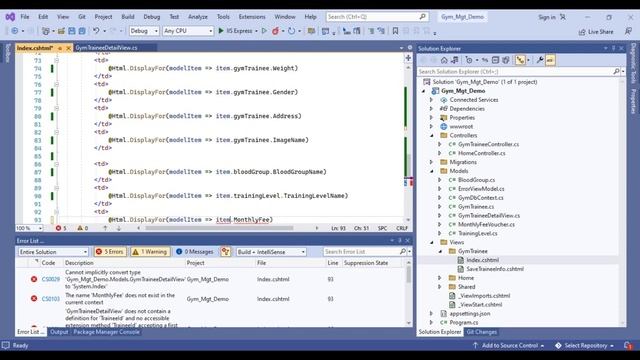
Task: Click the Show All Files icon
Action: pyautogui.click(x=506, y=60)
